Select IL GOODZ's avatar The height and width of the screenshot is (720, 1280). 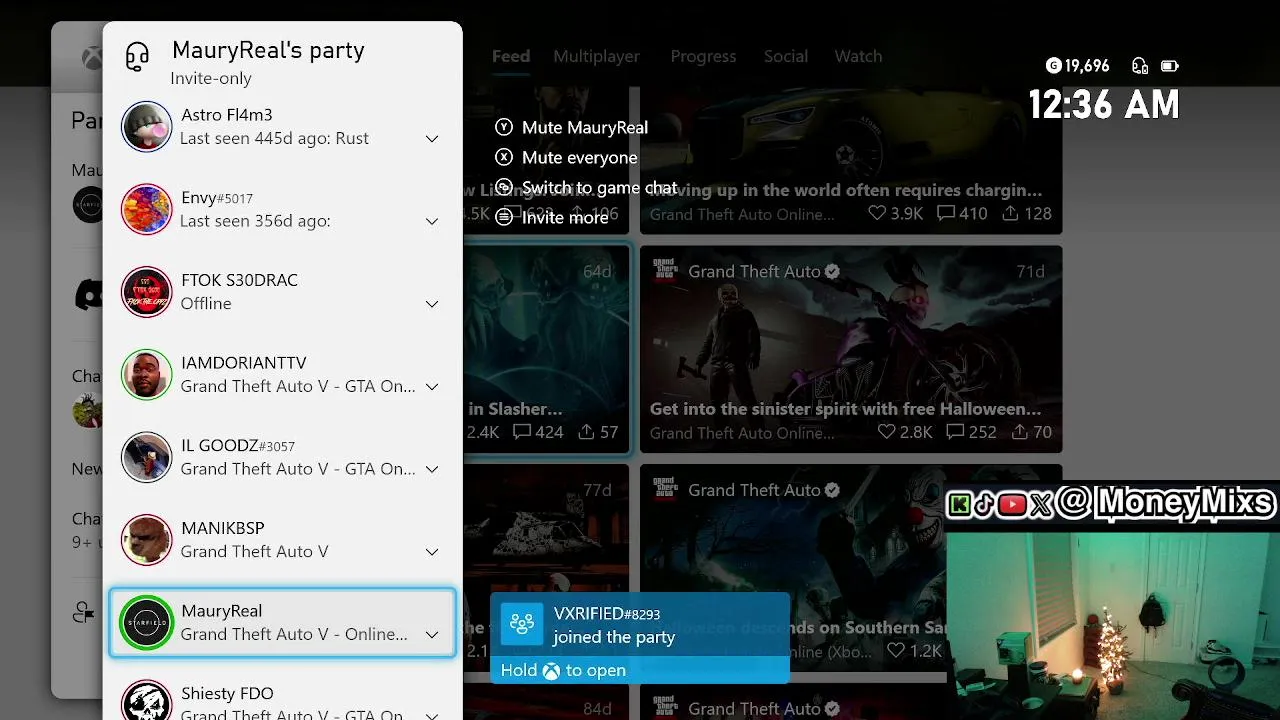147,458
